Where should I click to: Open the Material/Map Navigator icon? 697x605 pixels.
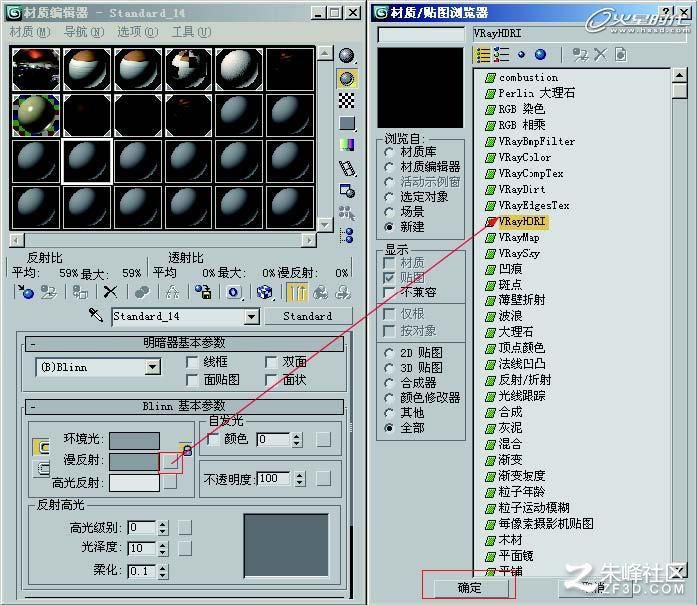tap(346, 235)
